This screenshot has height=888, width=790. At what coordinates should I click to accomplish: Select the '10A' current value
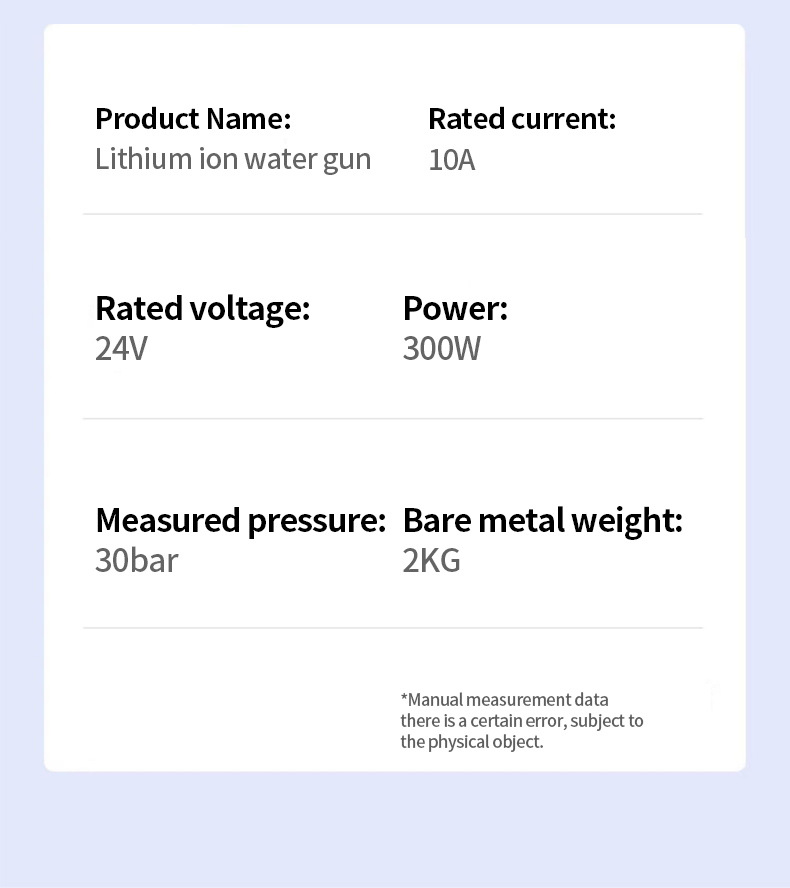tap(451, 160)
